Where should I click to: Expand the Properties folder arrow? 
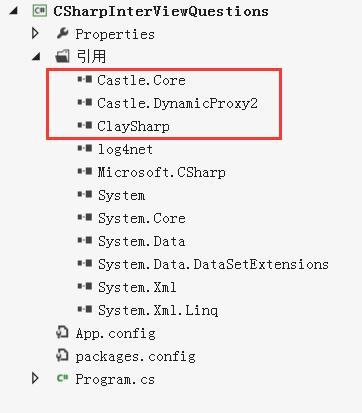point(35,33)
